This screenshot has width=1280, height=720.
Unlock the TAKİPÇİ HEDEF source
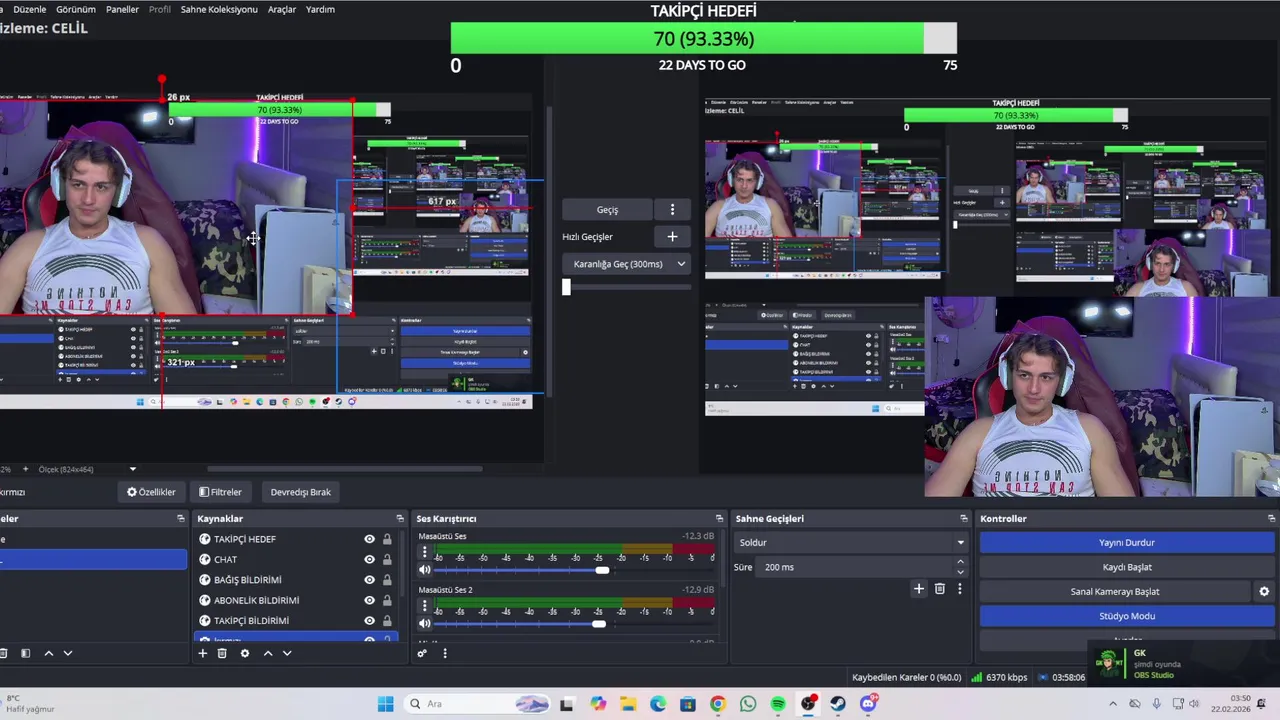click(x=387, y=539)
